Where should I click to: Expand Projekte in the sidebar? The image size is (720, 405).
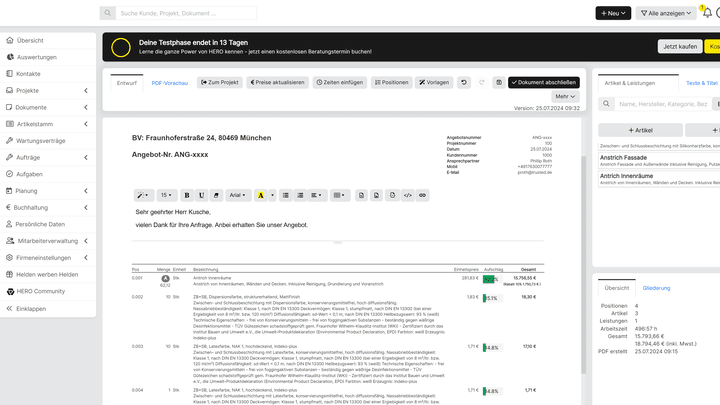tap(48, 91)
